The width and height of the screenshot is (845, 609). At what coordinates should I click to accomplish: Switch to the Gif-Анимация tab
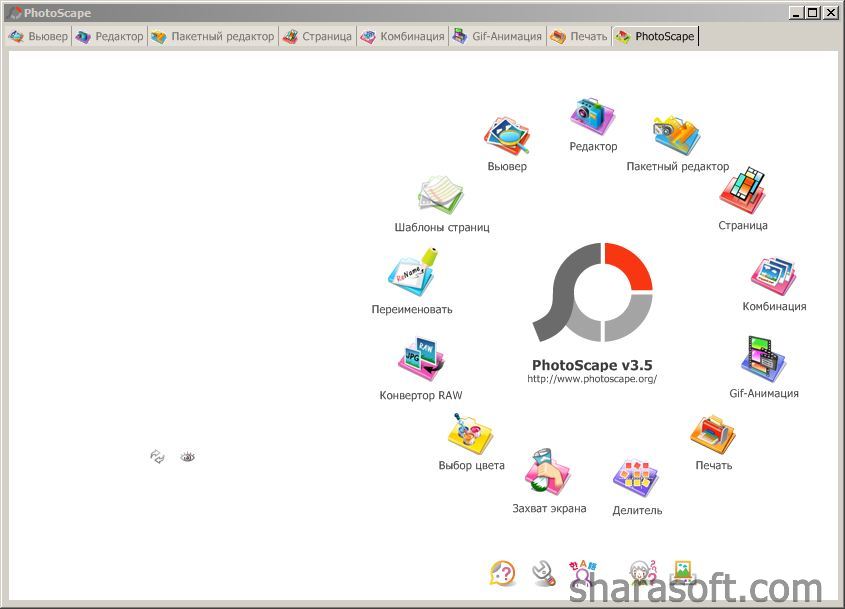point(497,37)
